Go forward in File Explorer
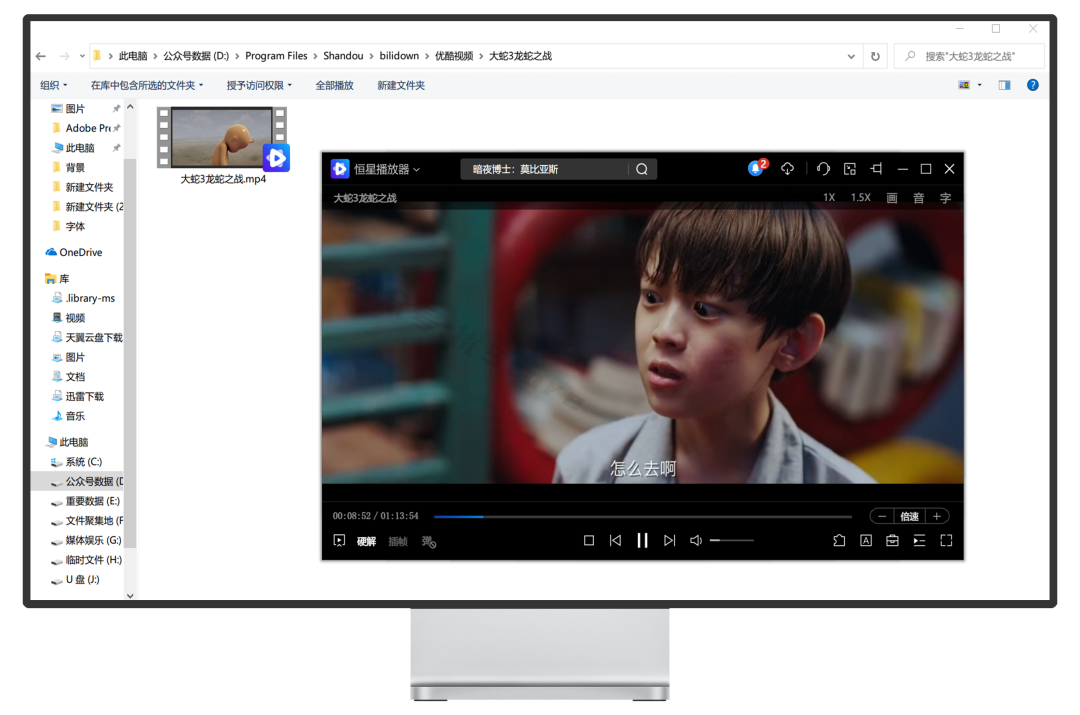Viewport: 1080px width, 715px height. tap(64, 56)
